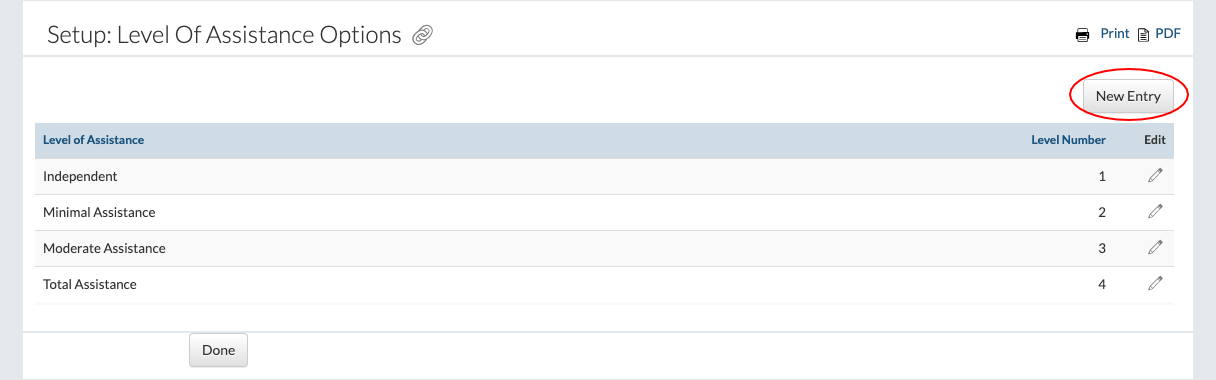This screenshot has width=1216, height=380.
Task: Open the PDF link
Action: coord(1168,34)
